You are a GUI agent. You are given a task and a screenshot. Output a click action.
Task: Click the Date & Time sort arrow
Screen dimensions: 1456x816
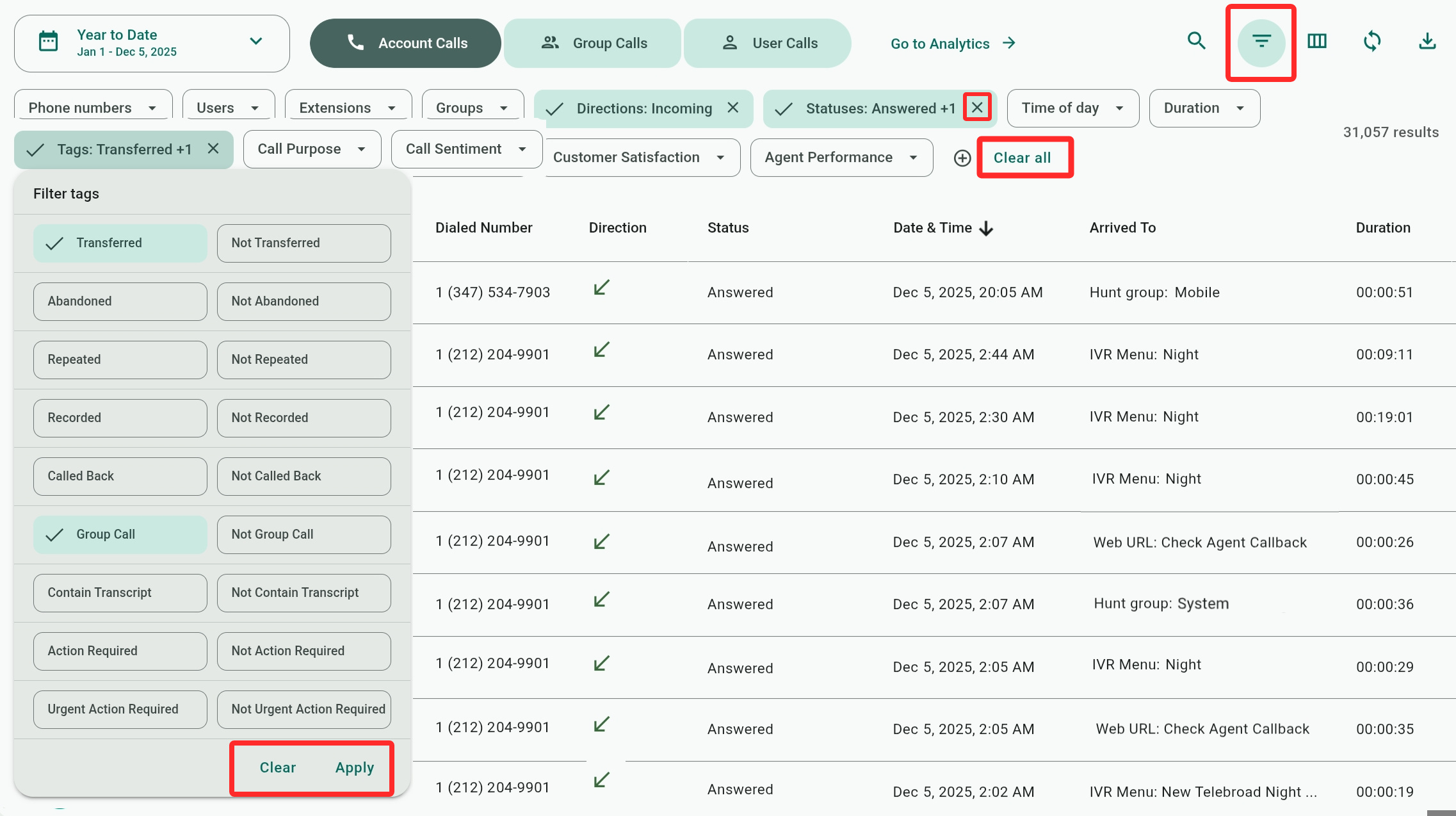pyautogui.click(x=986, y=229)
